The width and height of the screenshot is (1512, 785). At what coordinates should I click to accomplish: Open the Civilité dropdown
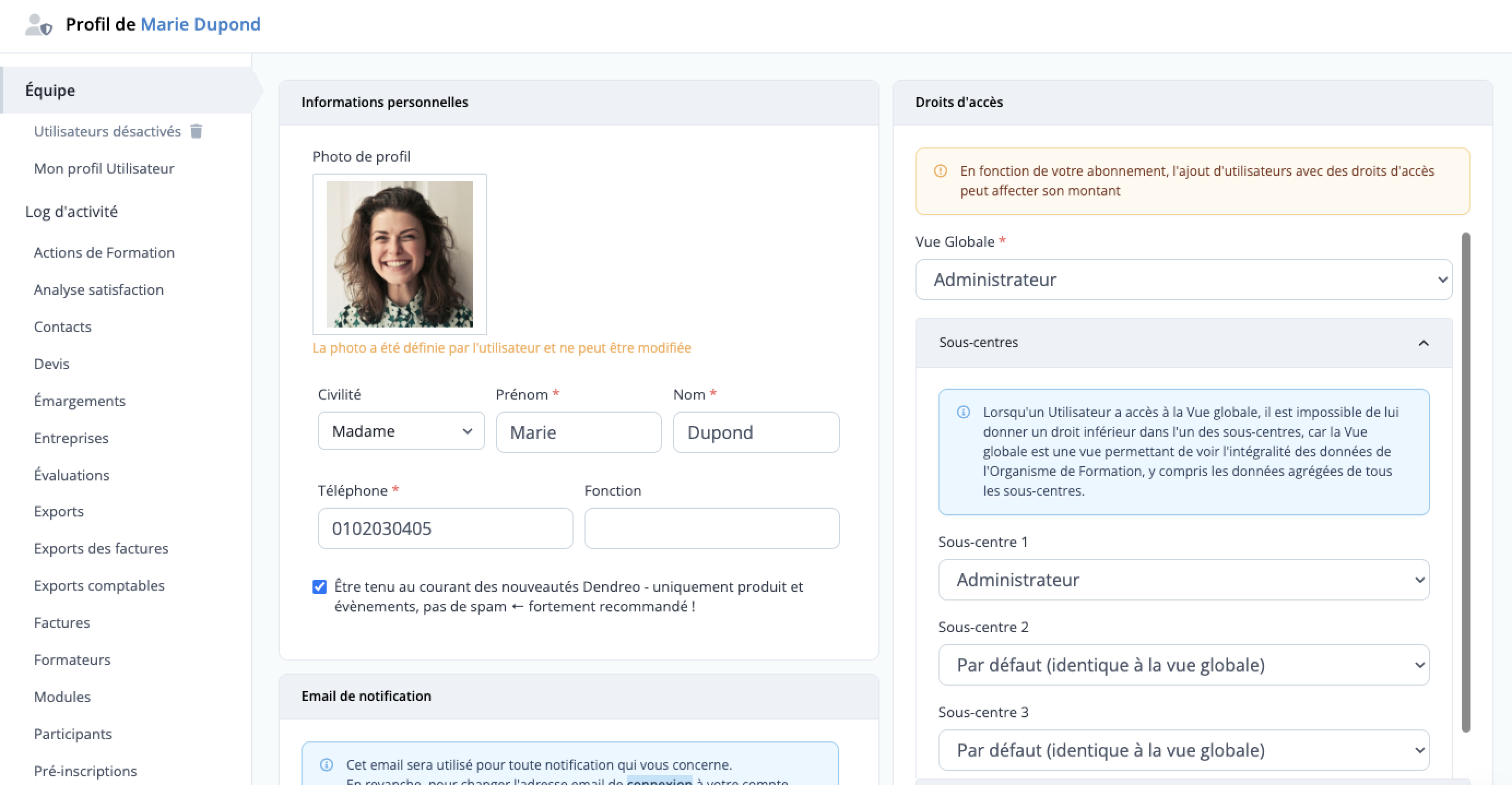click(x=401, y=431)
